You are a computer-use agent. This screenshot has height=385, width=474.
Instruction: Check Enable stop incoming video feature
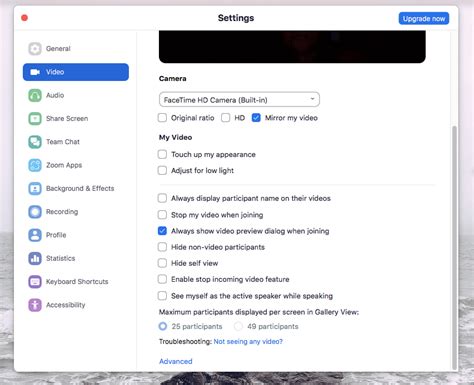pyautogui.click(x=162, y=279)
